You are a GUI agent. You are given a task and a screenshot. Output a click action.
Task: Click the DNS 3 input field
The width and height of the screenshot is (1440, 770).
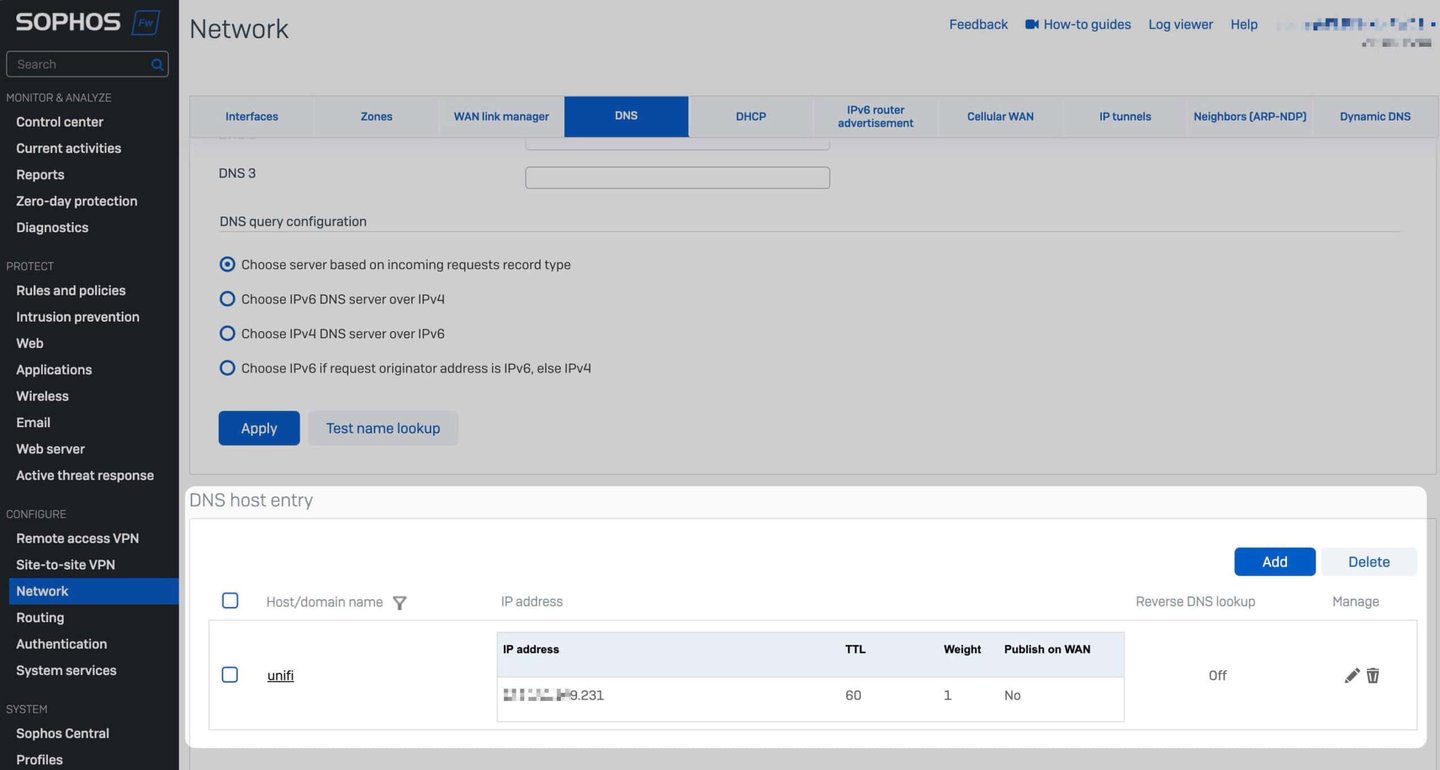677,178
